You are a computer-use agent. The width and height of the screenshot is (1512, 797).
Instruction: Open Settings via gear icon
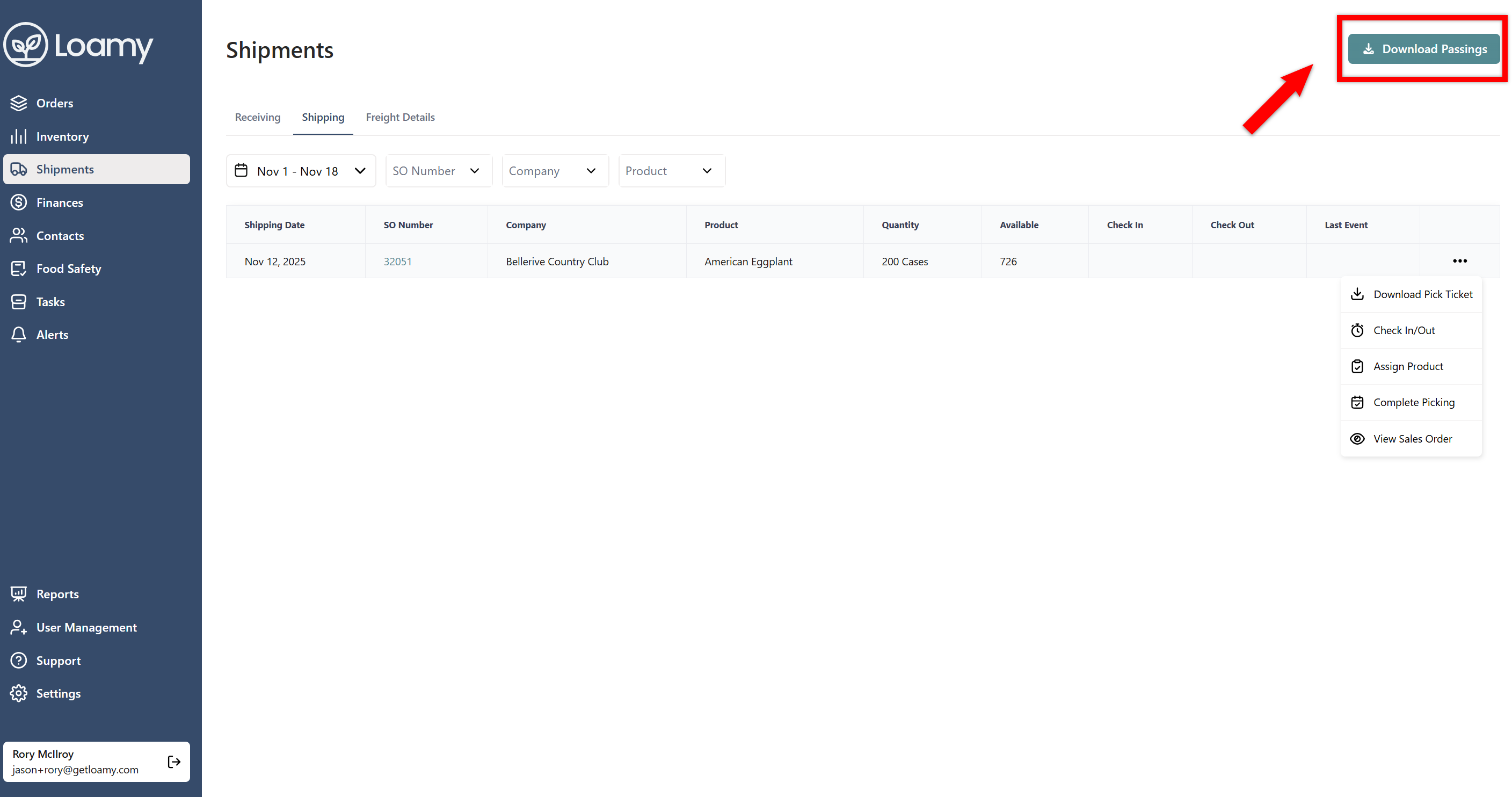coord(19,694)
